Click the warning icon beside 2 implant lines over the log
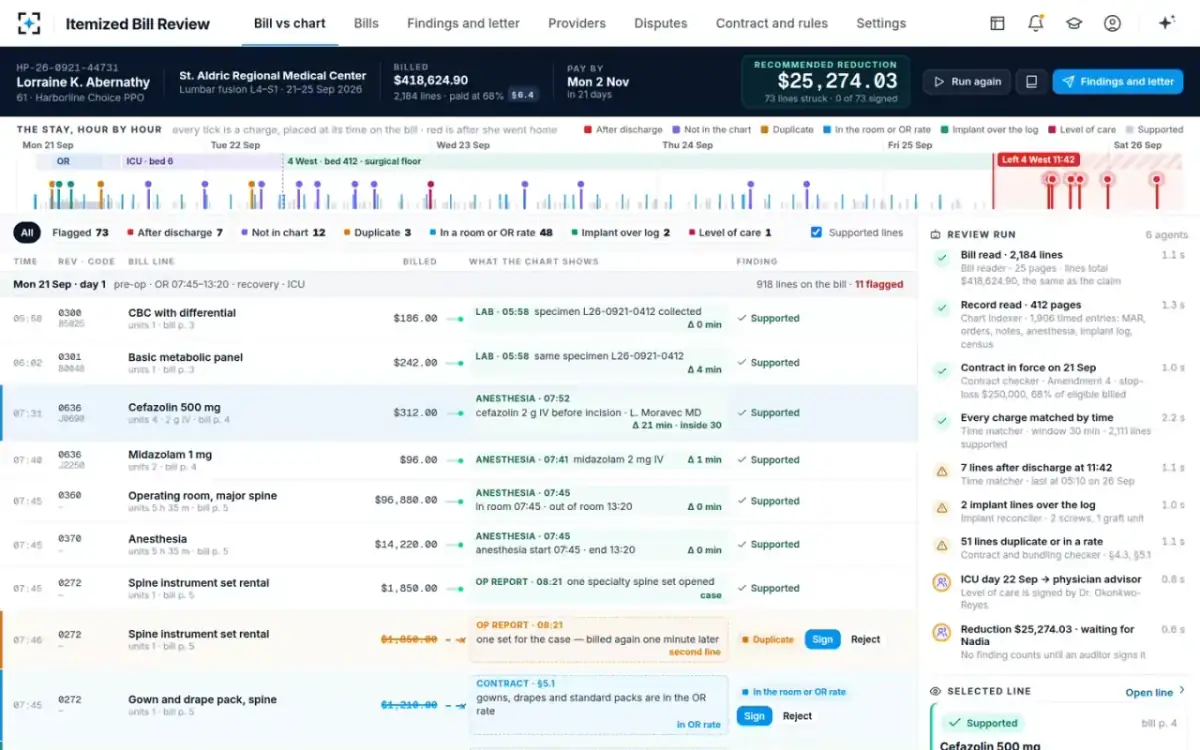Screen dimensions: 1200x750 point(941,508)
